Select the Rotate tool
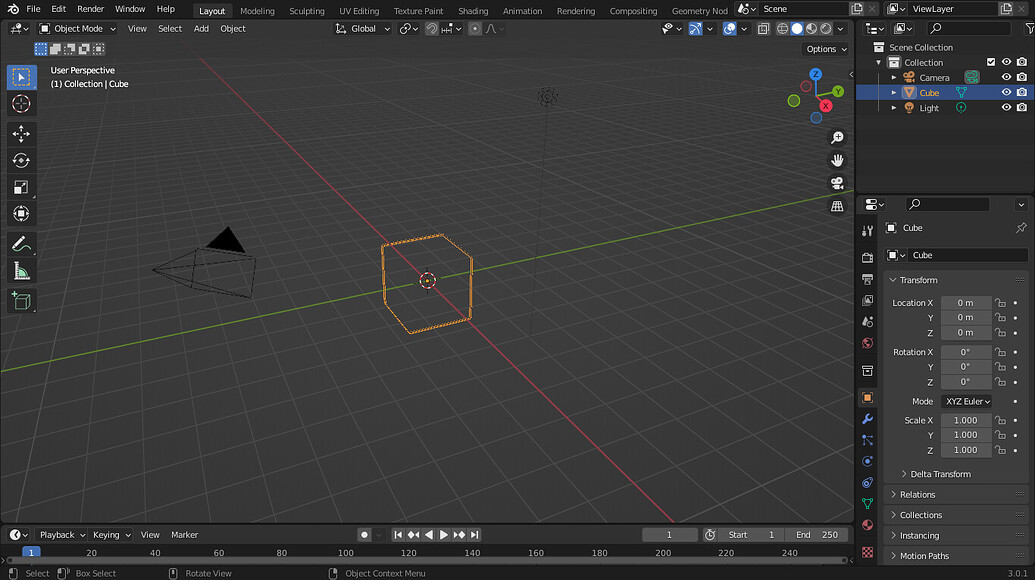This screenshot has width=1035, height=580. (x=21, y=160)
